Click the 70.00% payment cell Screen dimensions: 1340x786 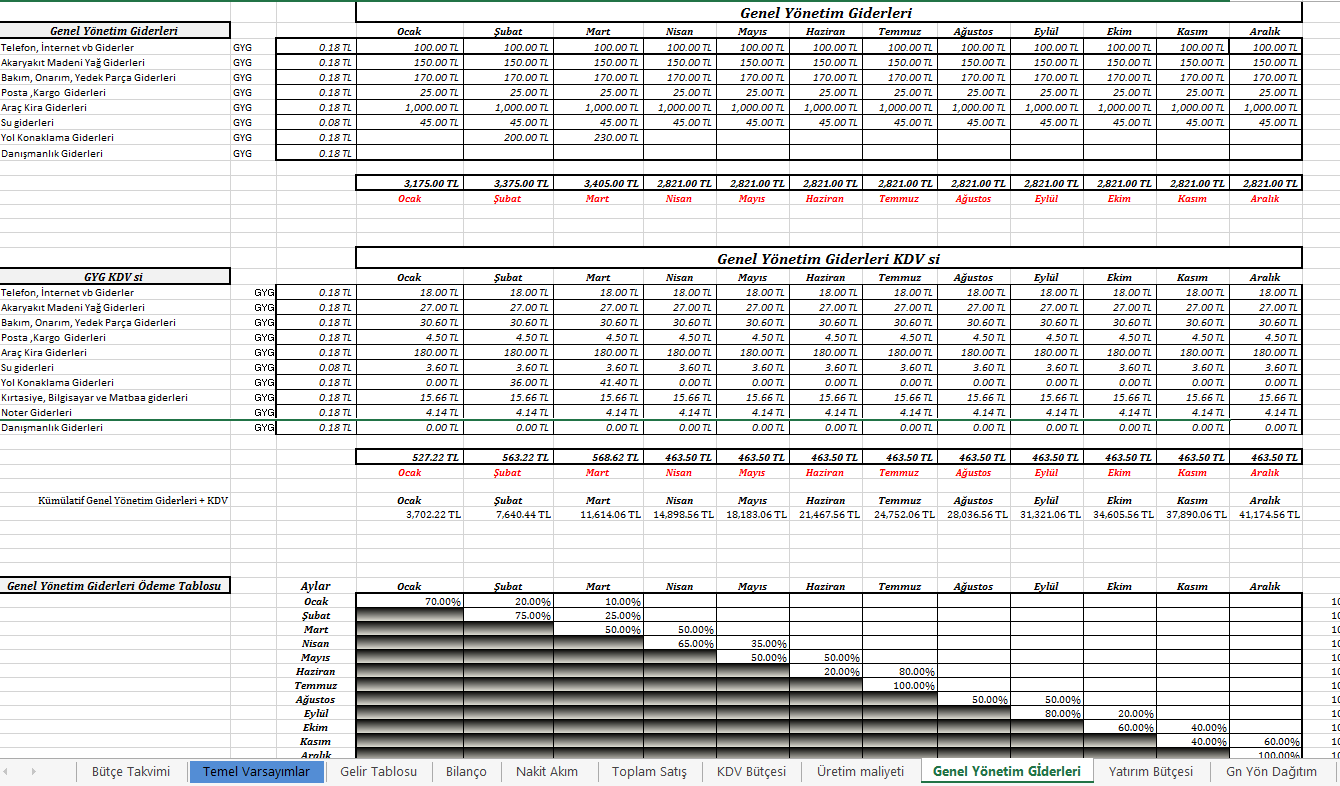point(409,602)
